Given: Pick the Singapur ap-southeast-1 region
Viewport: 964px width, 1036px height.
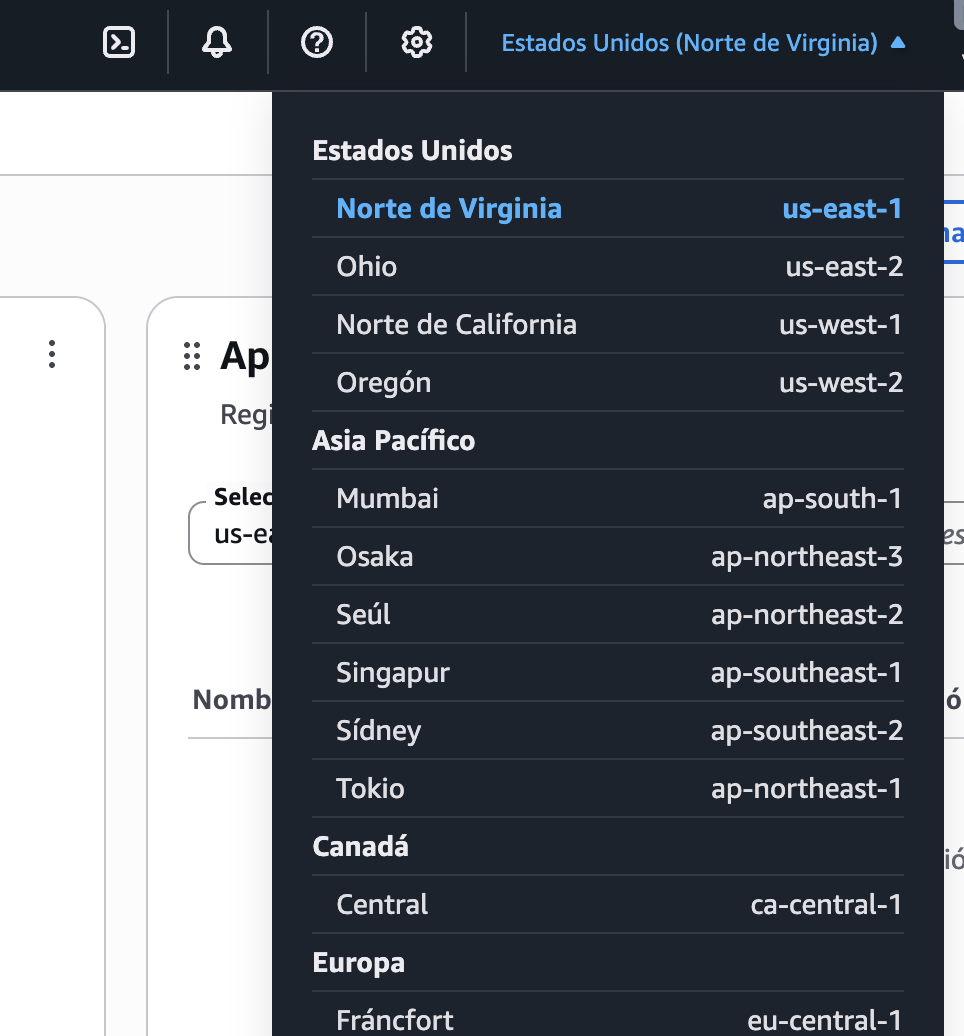Looking at the screenshot, I should (607, 672).
